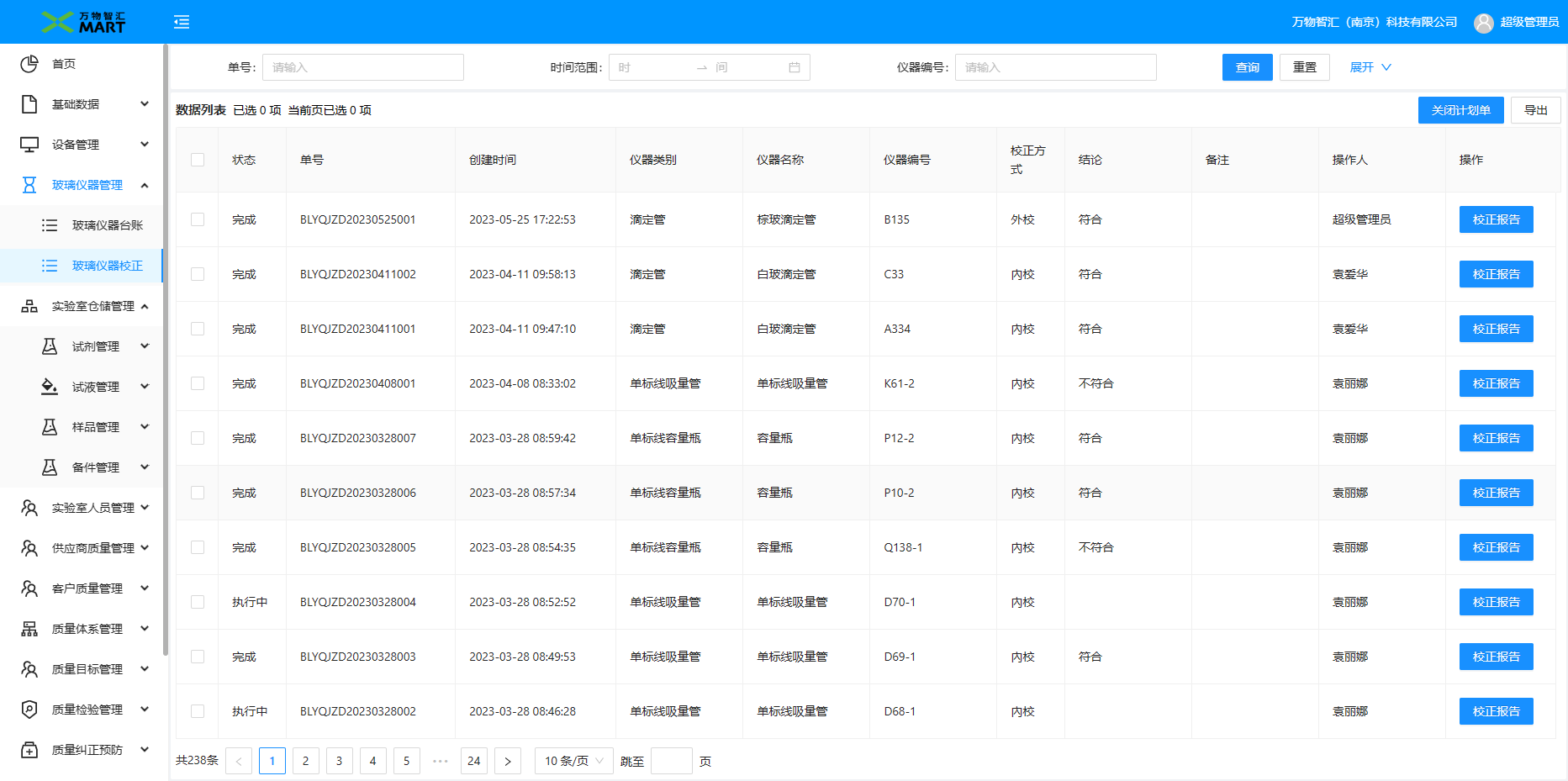Open the 10 条/页 page size dropdown
The width and height of the screenshot is (1568, 781).
point(573,761)
